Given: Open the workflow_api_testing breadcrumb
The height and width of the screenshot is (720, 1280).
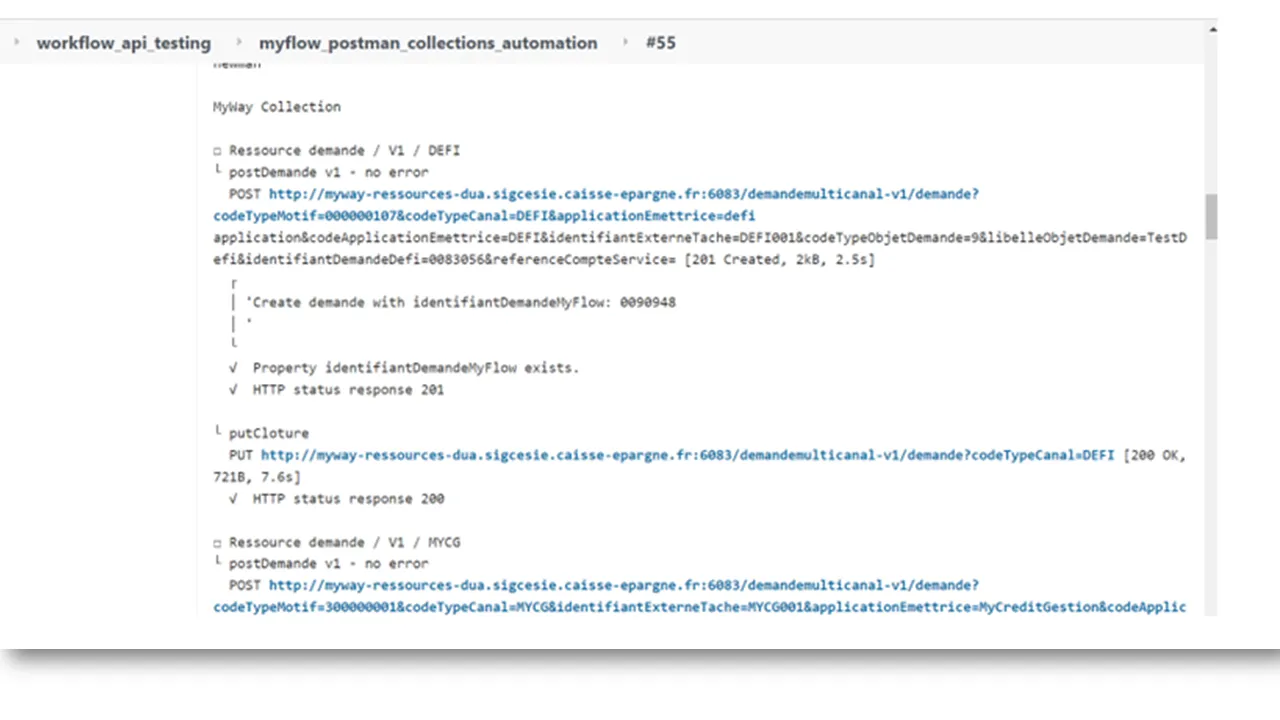Looking at the screenshot, I should coord(123,43).
